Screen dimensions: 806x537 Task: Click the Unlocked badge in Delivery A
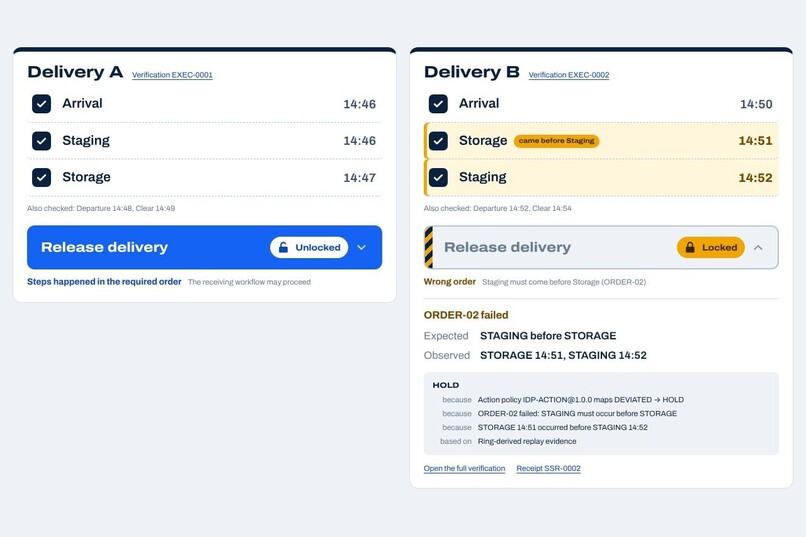coord(309,247)
